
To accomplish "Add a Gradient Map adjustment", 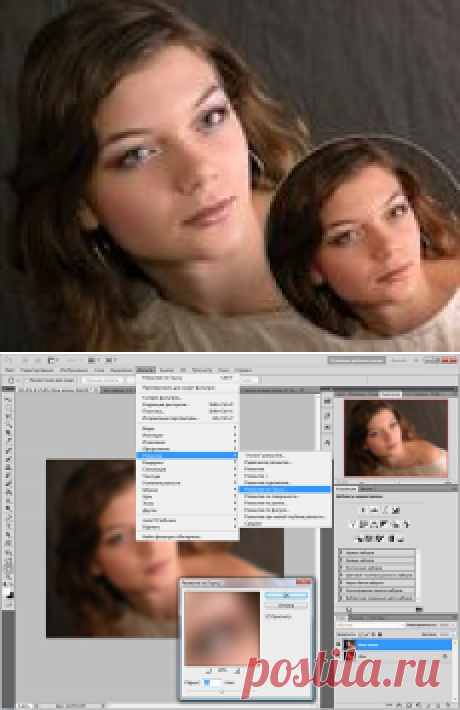I will pos(391,538).
